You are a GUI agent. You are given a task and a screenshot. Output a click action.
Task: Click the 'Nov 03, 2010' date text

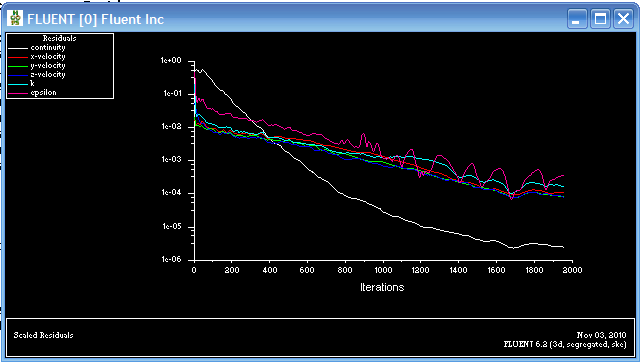point(601,335)
